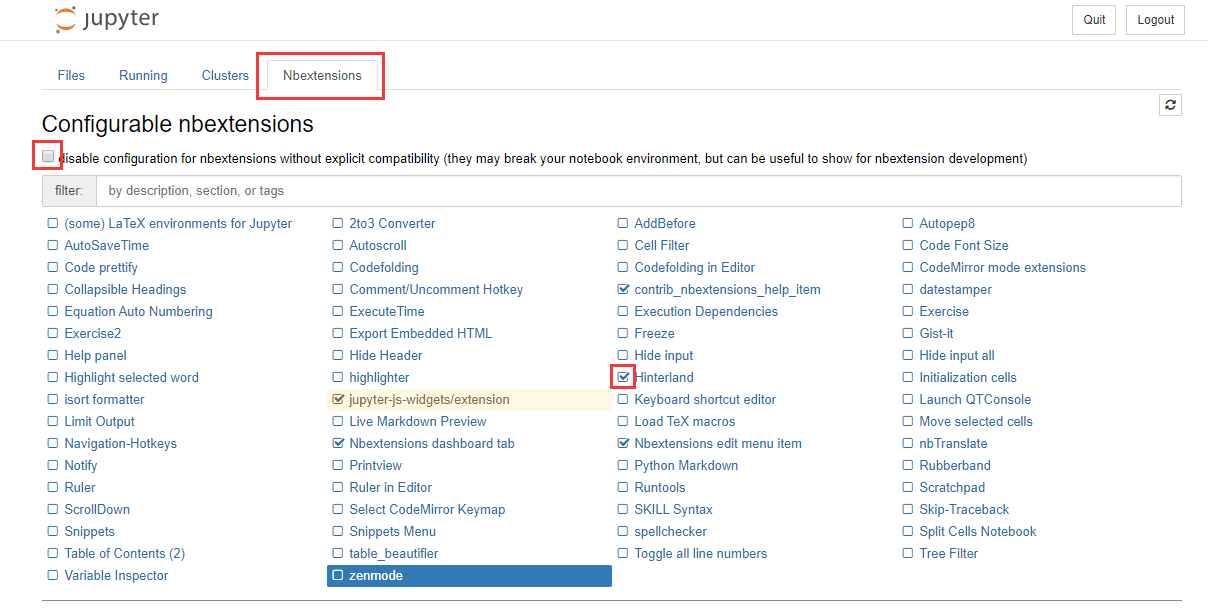The width and height of the screenshot is (1208, 616).
Task: Select the Table of Contents (2) extension
Action: coord(124,553)
